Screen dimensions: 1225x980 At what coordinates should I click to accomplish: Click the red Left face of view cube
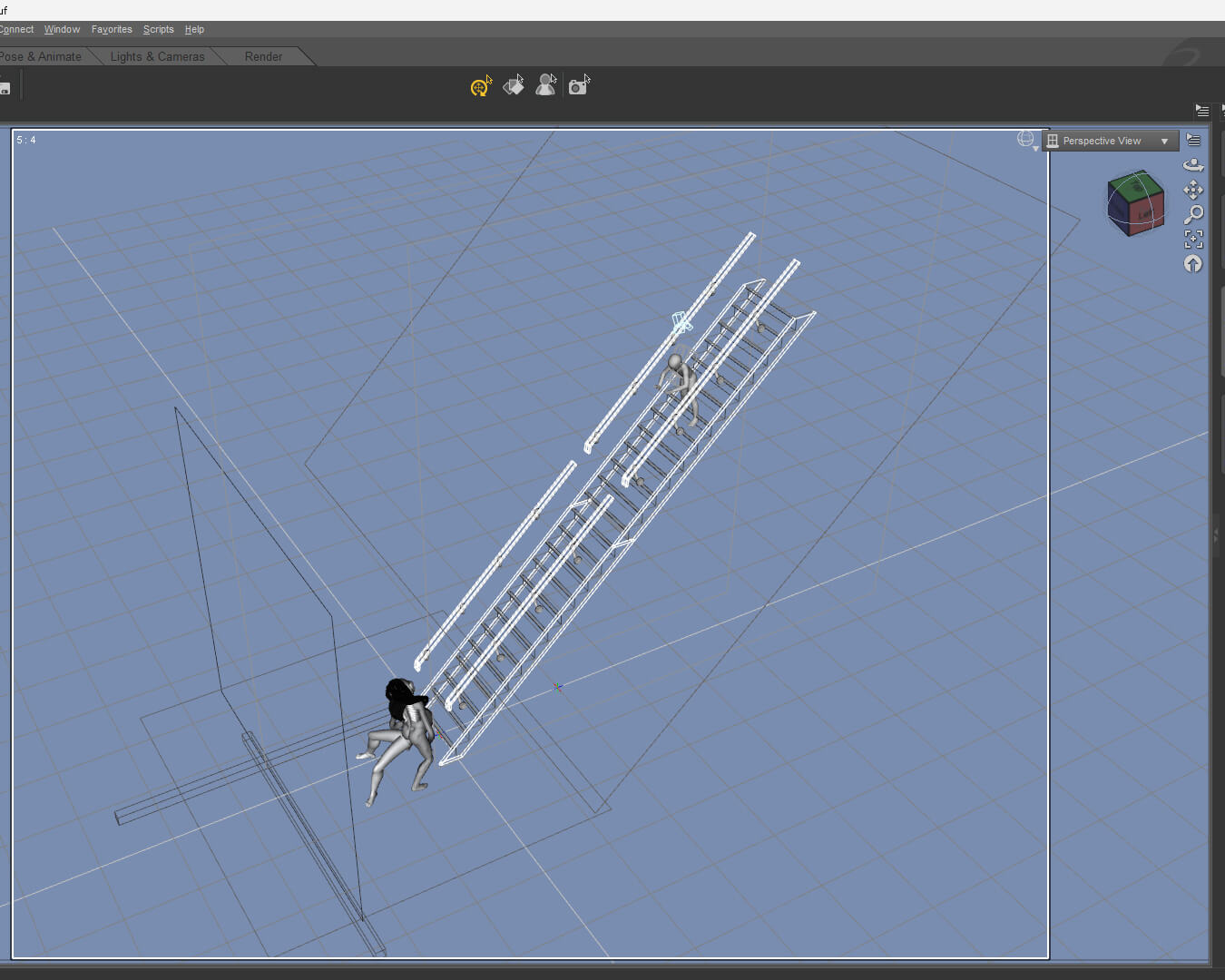[1147, 216]
